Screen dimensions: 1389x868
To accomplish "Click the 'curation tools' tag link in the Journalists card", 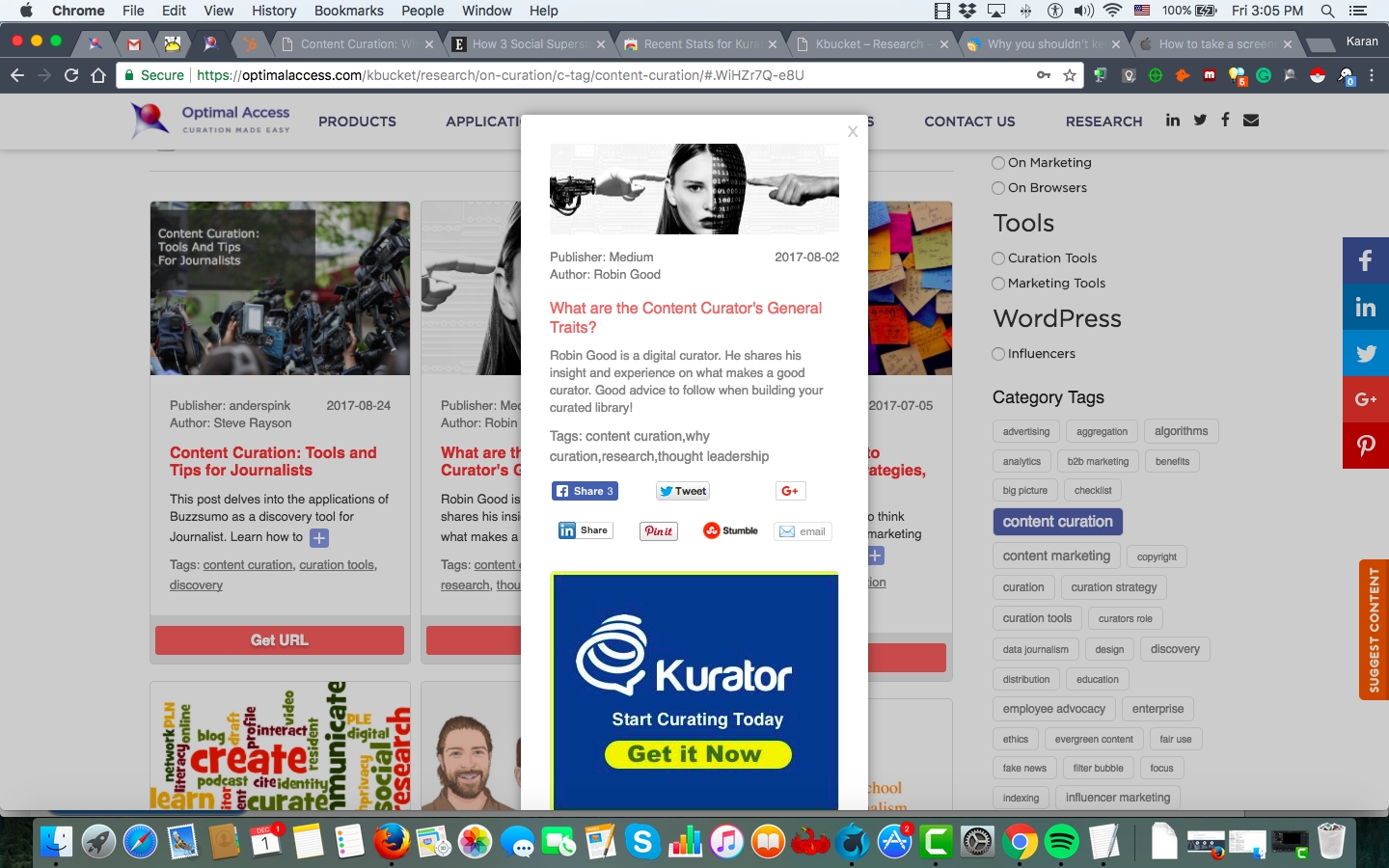I will tap(337, 565).
